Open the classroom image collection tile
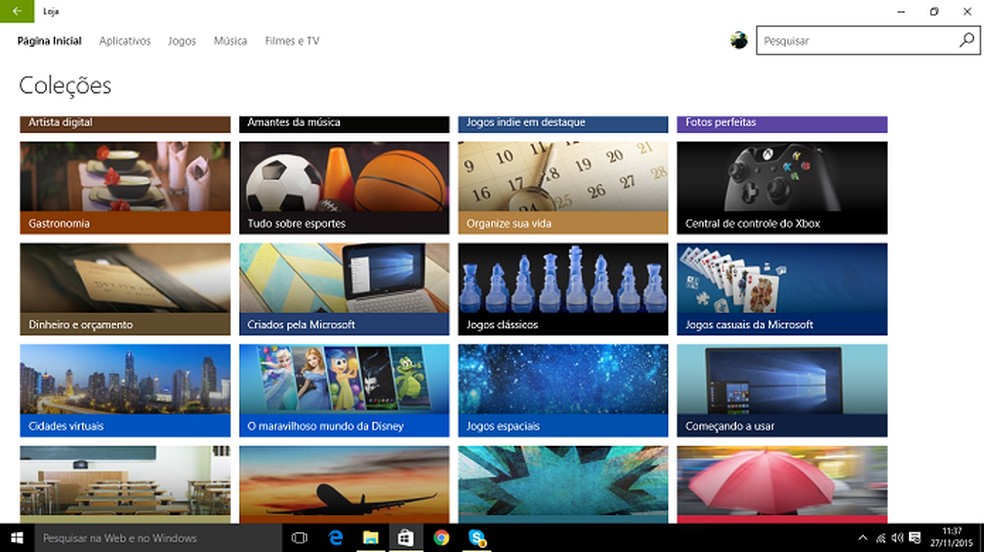The width and height of the screenshot is (984, 552). click(125, 484)
